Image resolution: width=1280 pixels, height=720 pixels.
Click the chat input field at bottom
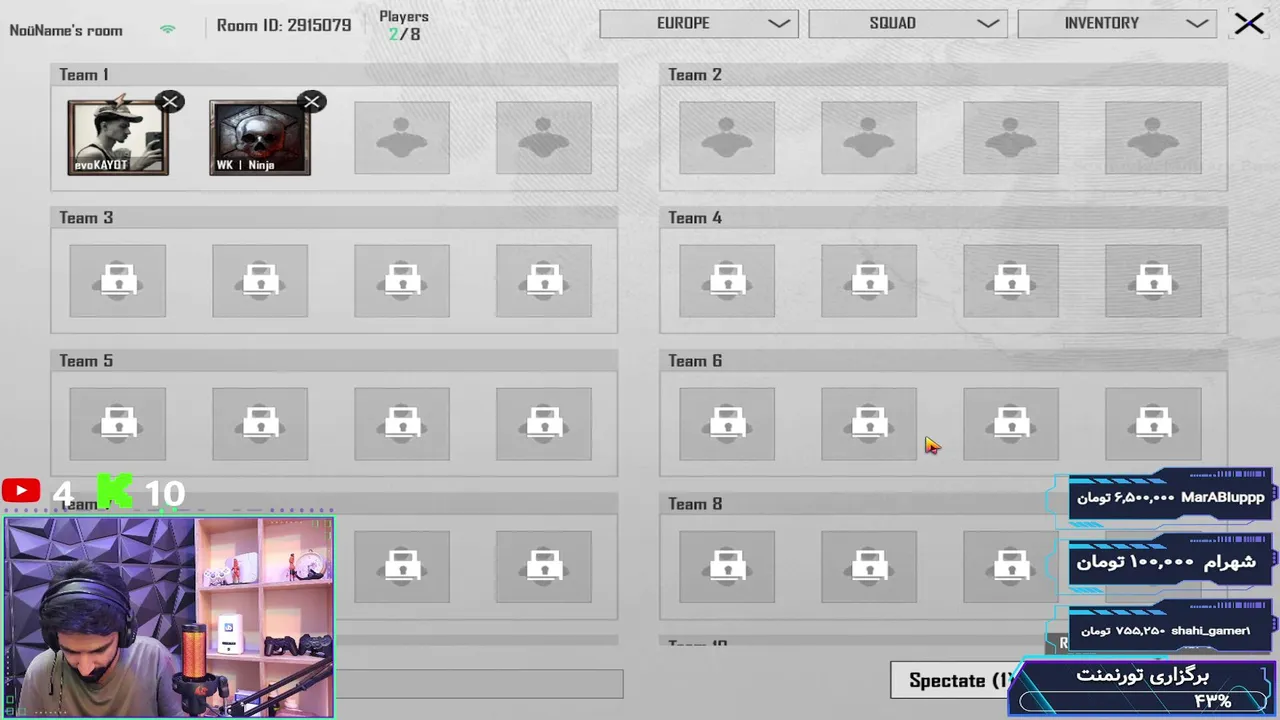click(479, 684)
